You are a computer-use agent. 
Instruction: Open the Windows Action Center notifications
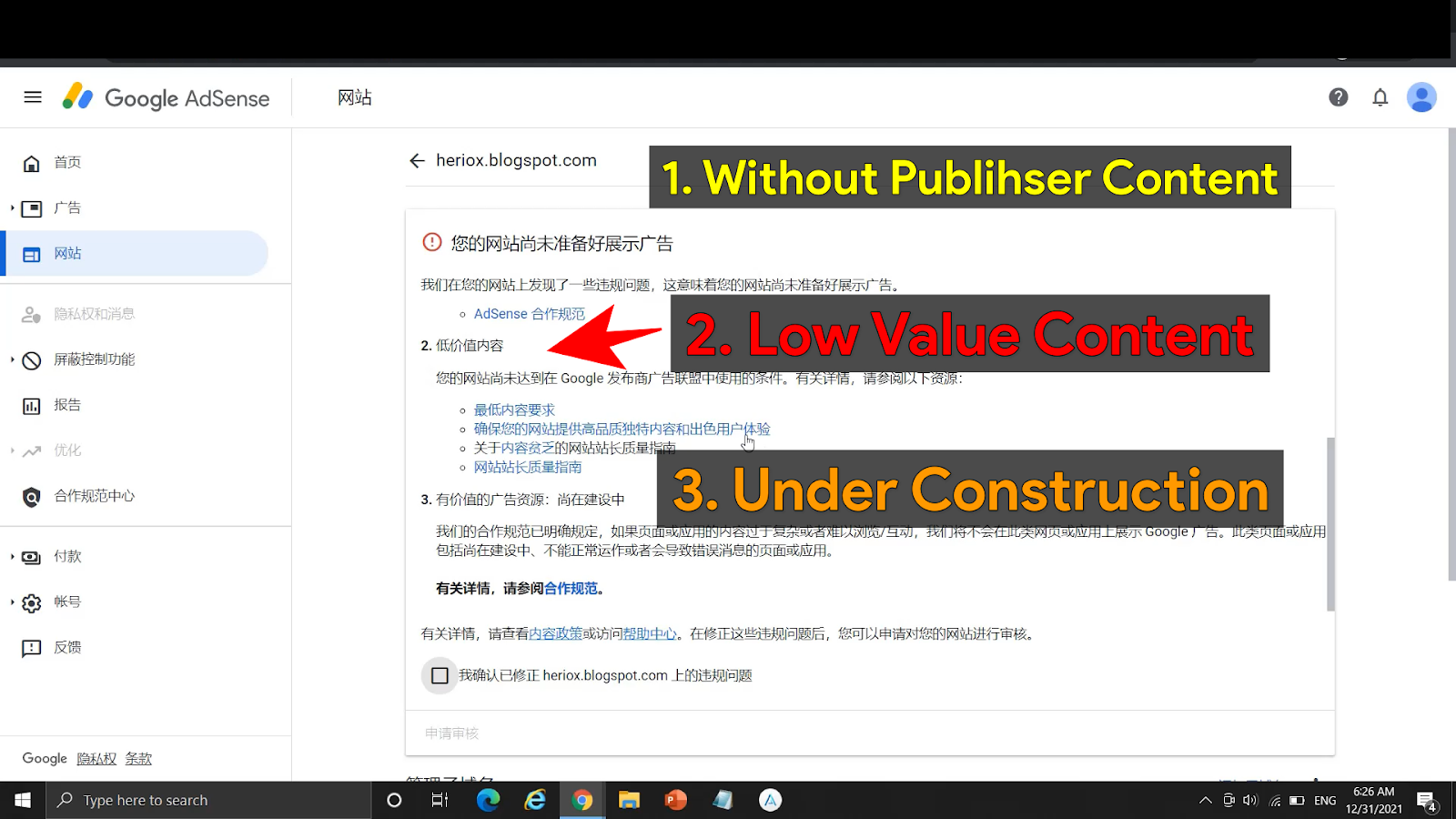[1428, 801]
